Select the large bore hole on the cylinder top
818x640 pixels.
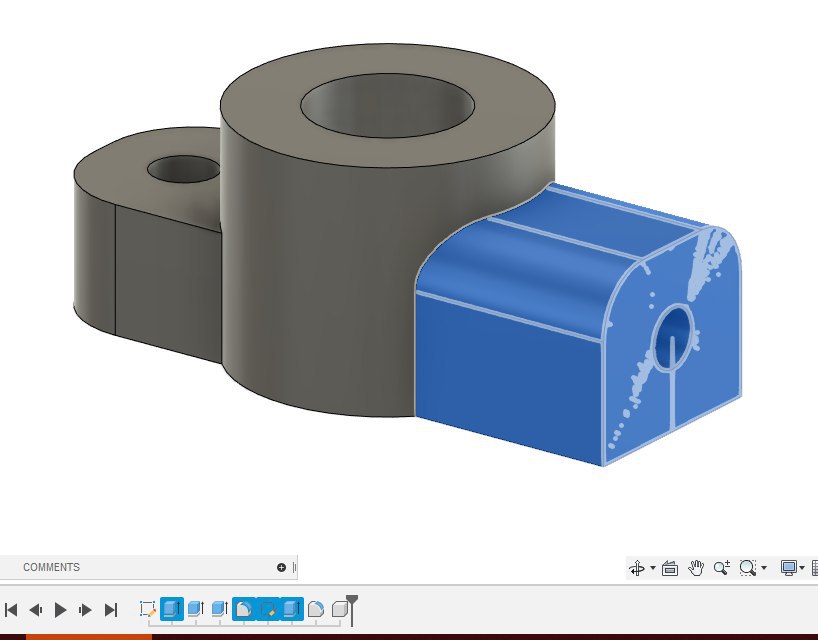[x=387, y=106]
